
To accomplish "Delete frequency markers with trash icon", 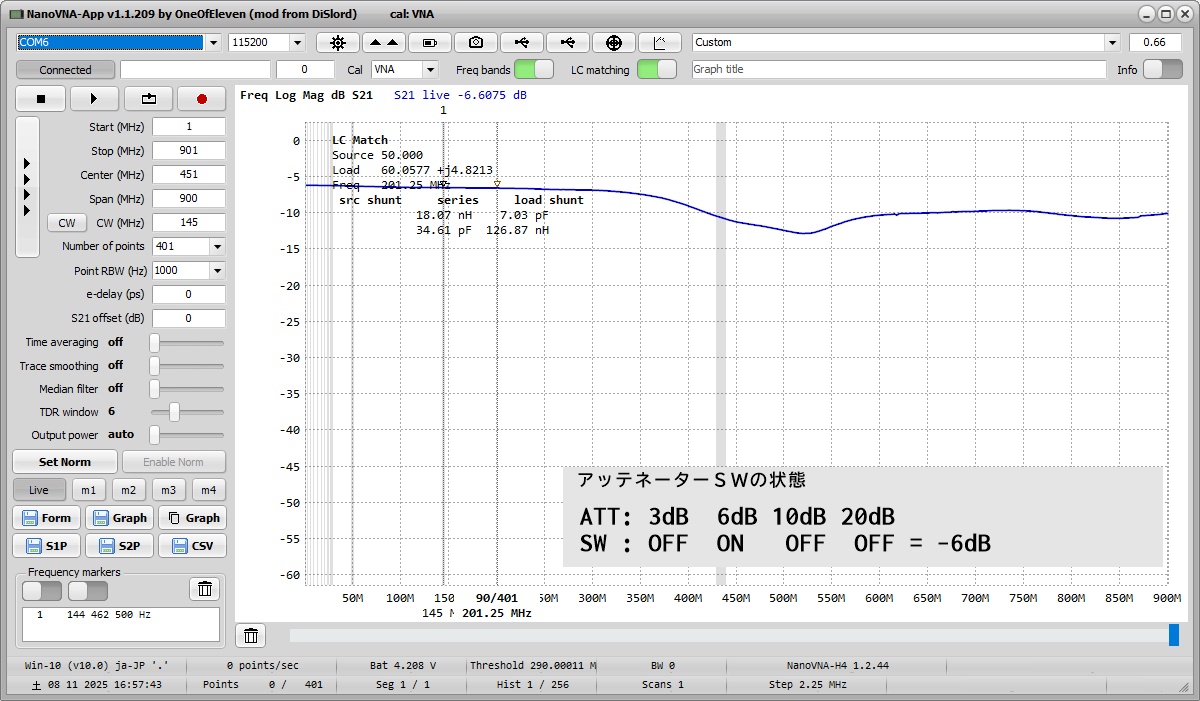I will [x=204, y=589].
